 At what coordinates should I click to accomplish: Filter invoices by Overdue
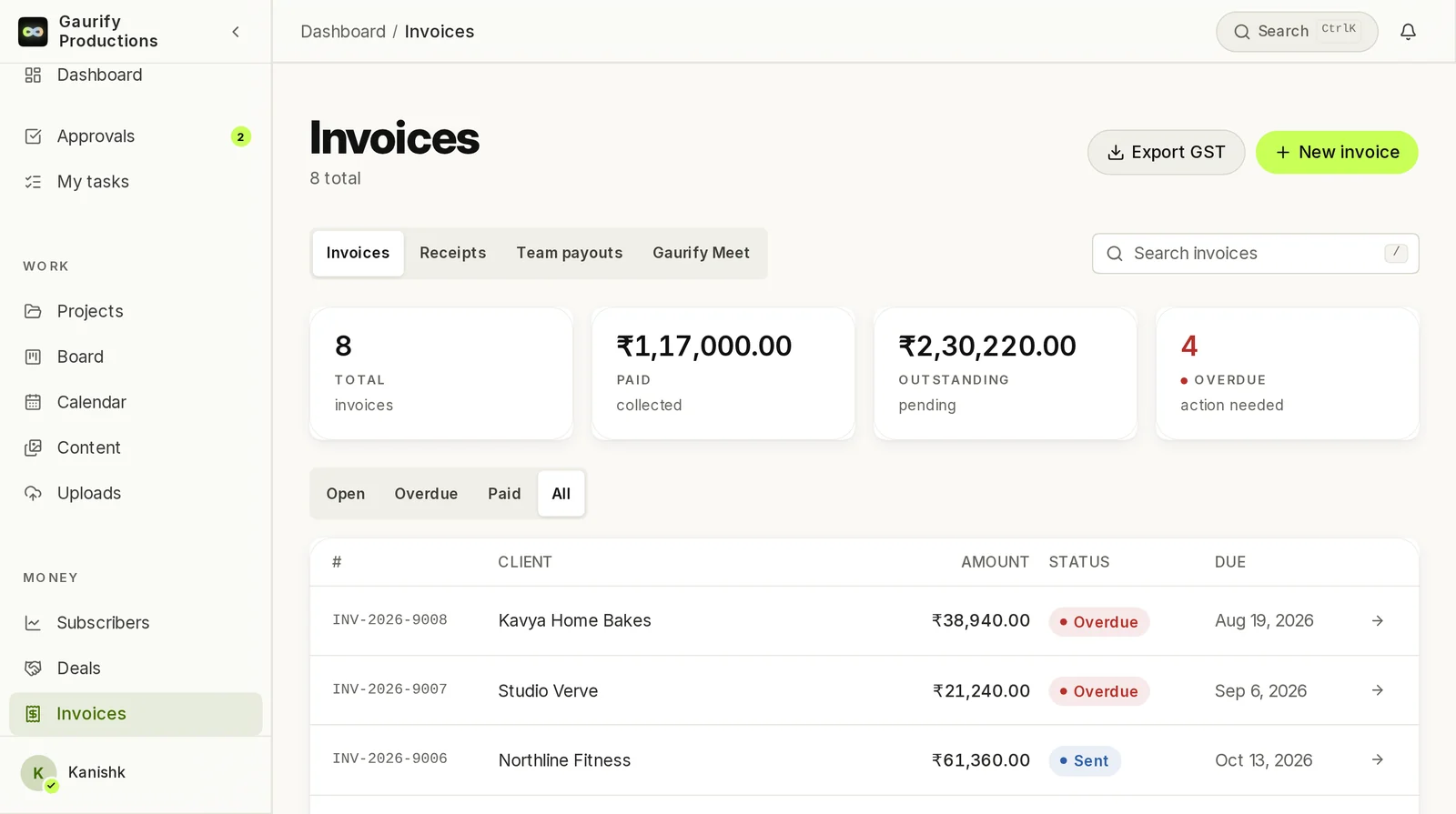point(426,494)
